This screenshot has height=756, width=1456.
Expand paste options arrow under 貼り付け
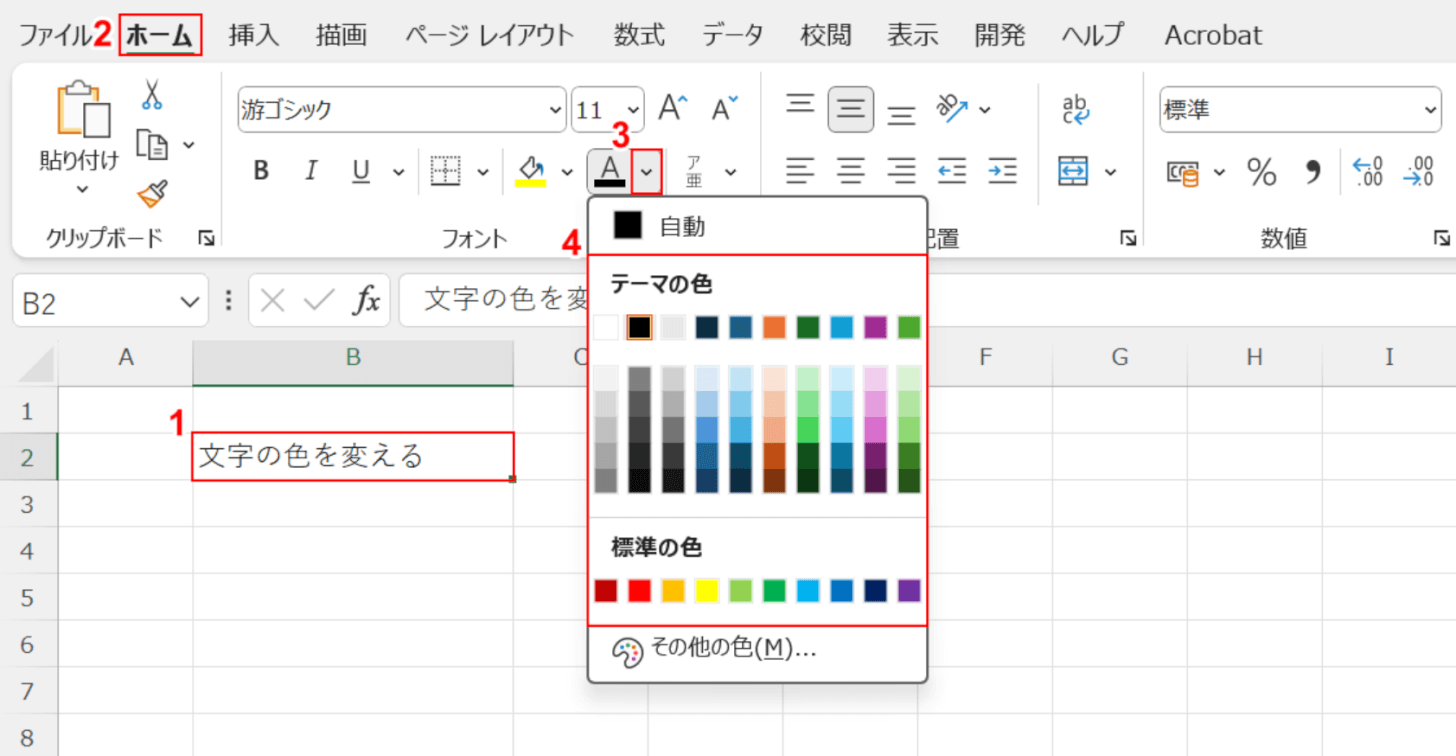(82, 189)
